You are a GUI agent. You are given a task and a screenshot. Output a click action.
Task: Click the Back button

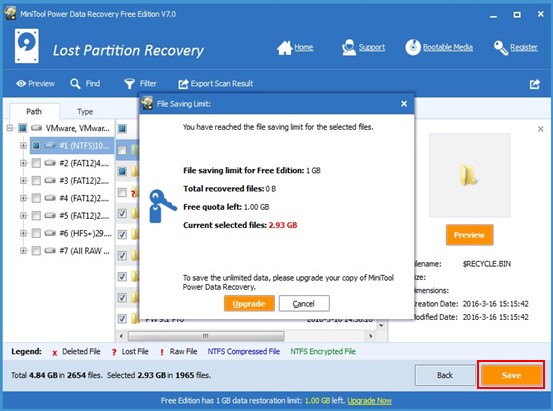445,375
